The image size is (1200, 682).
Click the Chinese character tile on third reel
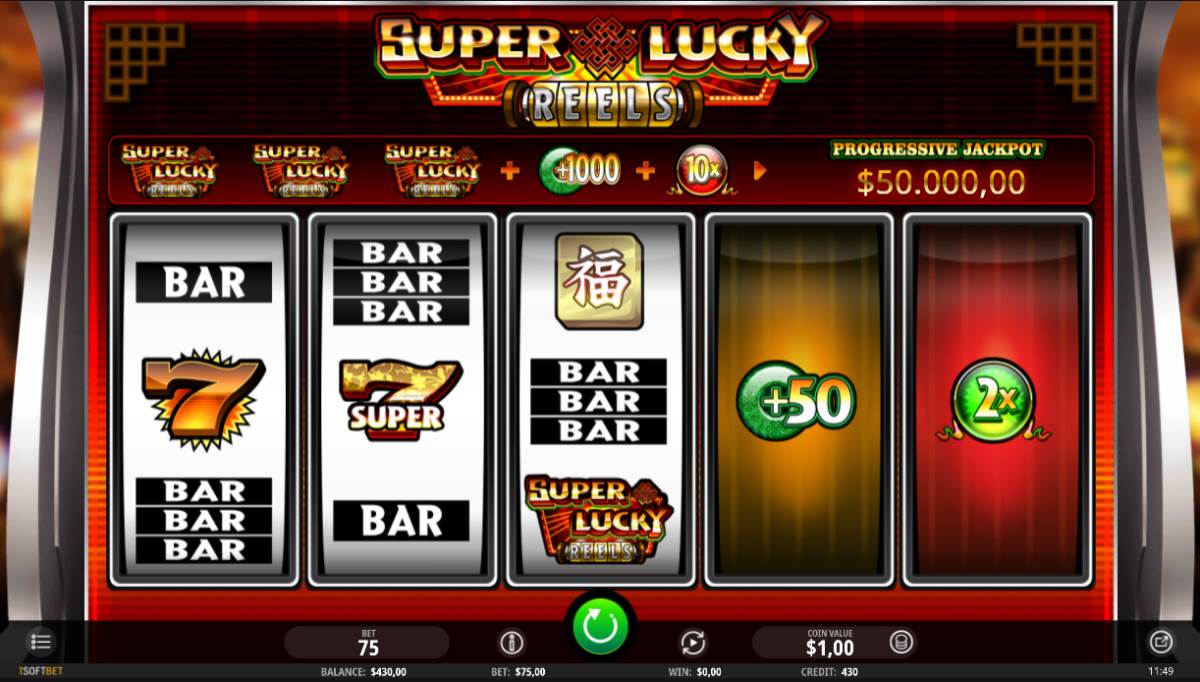600,281
